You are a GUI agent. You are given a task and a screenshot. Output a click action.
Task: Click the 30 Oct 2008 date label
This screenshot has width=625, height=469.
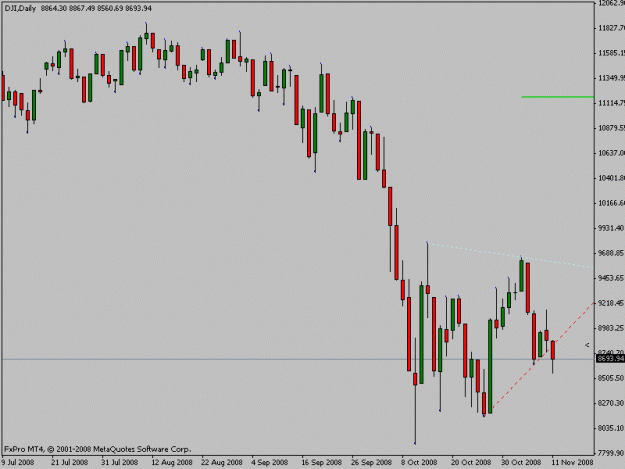coord(521,462)
